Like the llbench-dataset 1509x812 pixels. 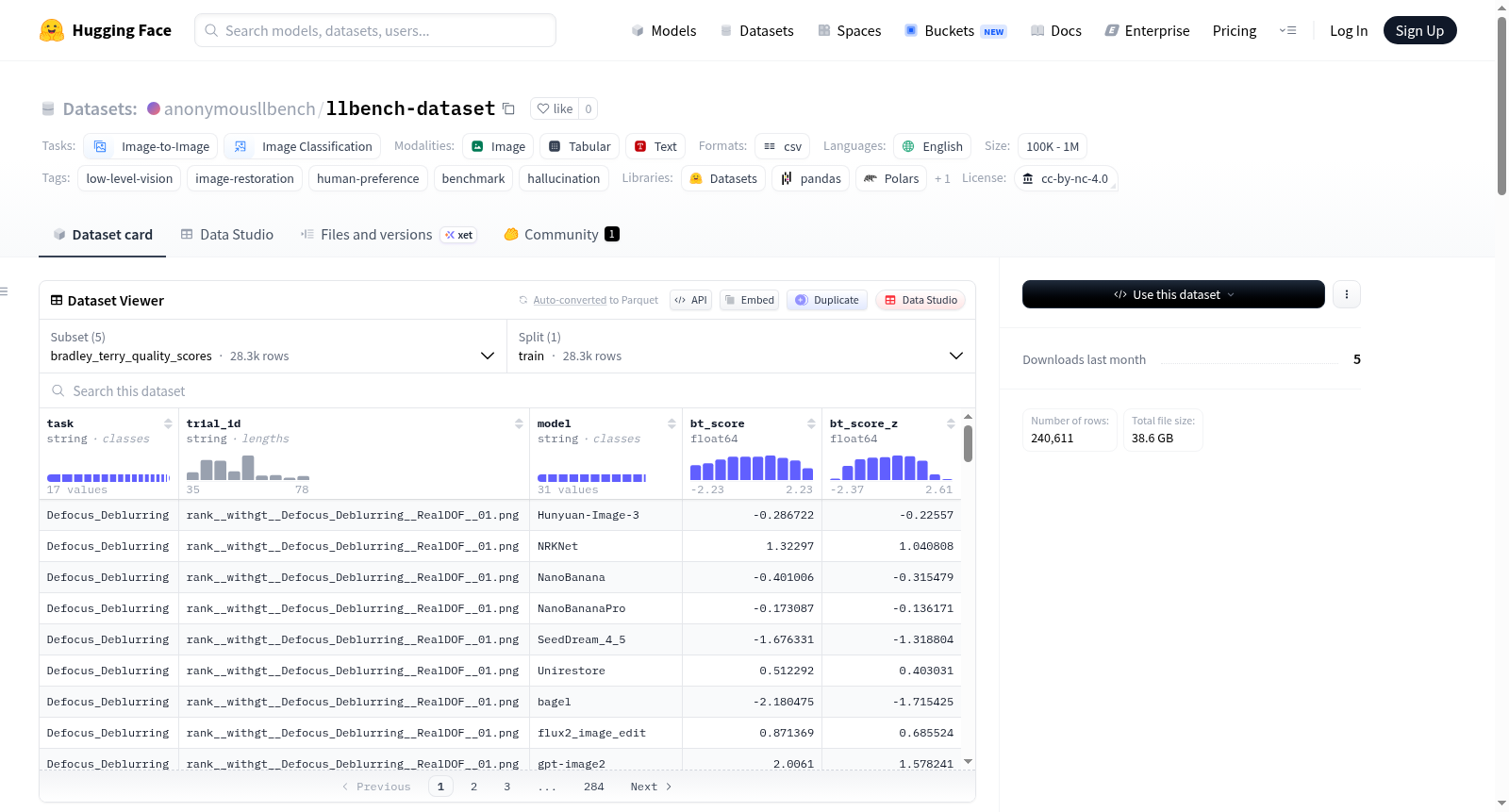pyautogui.click(x=555, y=108)
